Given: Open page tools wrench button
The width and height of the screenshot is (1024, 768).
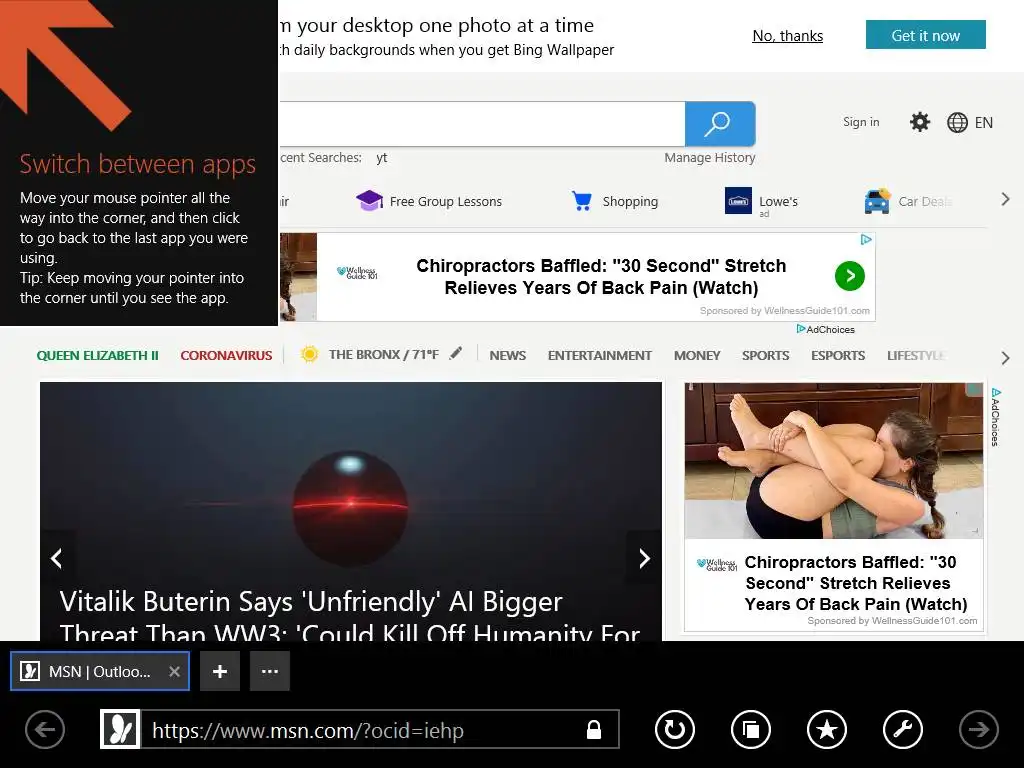Looking at the screenshot, I should coord(903,729).
